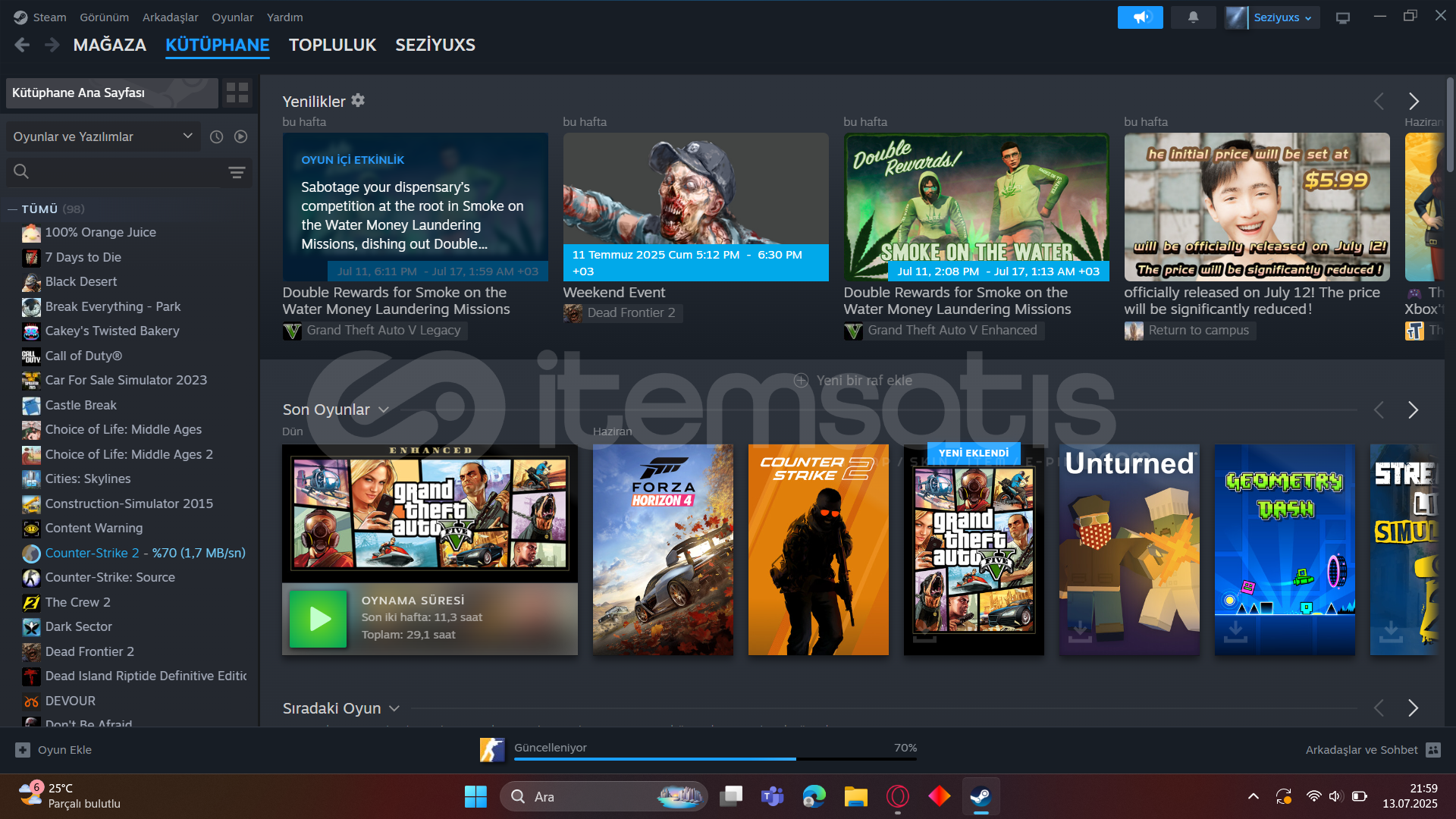Open Forza Horizon 4 cover
The image size is (1456, 819).
[663, 550]
